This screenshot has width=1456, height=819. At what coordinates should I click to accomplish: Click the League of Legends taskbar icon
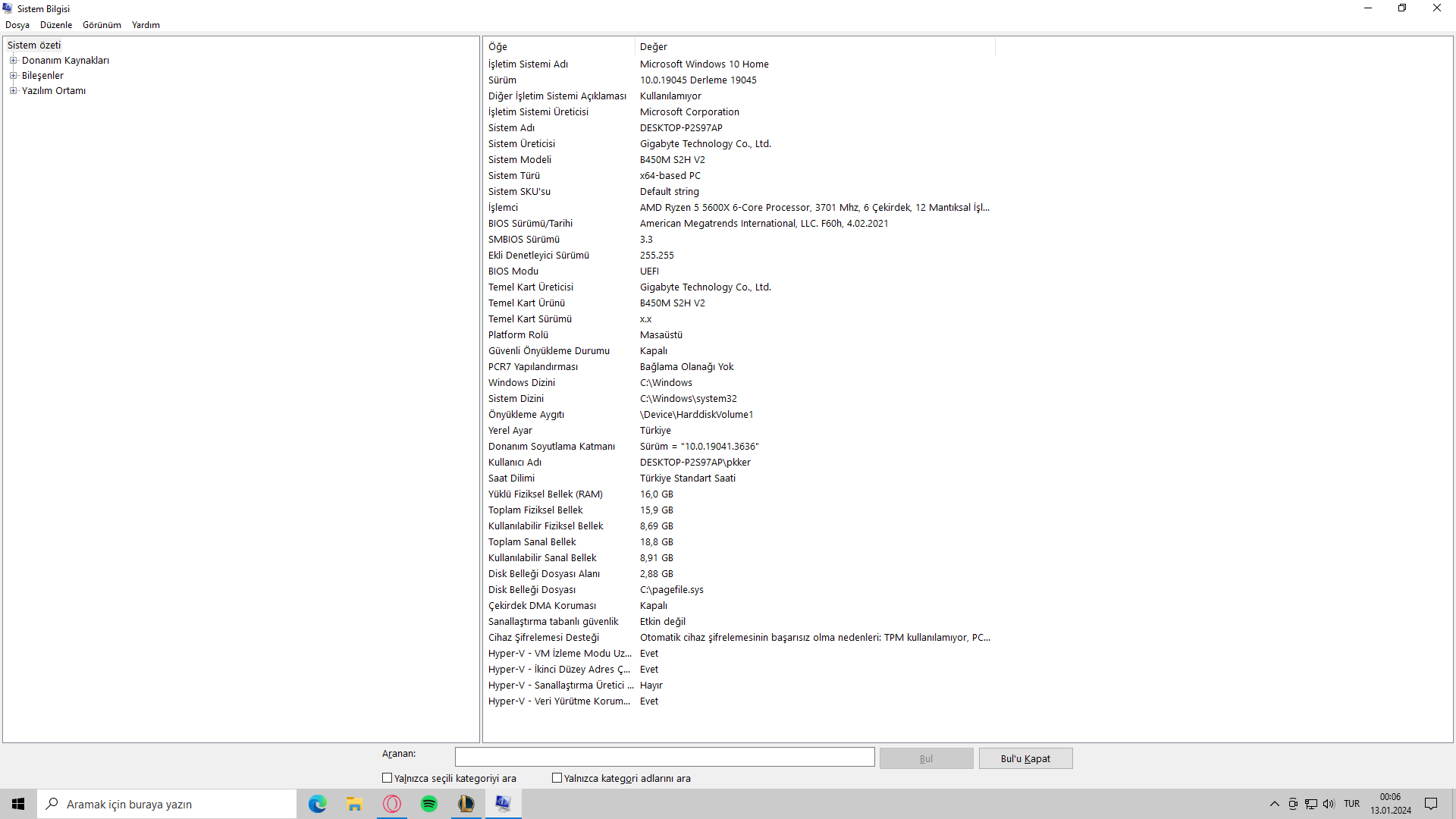point(466,804)
